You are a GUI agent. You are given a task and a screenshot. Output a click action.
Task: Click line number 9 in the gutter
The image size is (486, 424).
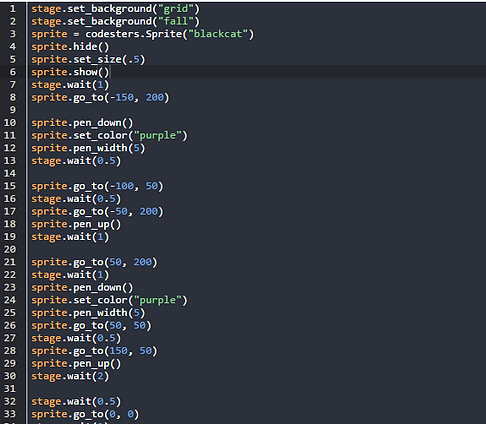(x=13, y=110)
